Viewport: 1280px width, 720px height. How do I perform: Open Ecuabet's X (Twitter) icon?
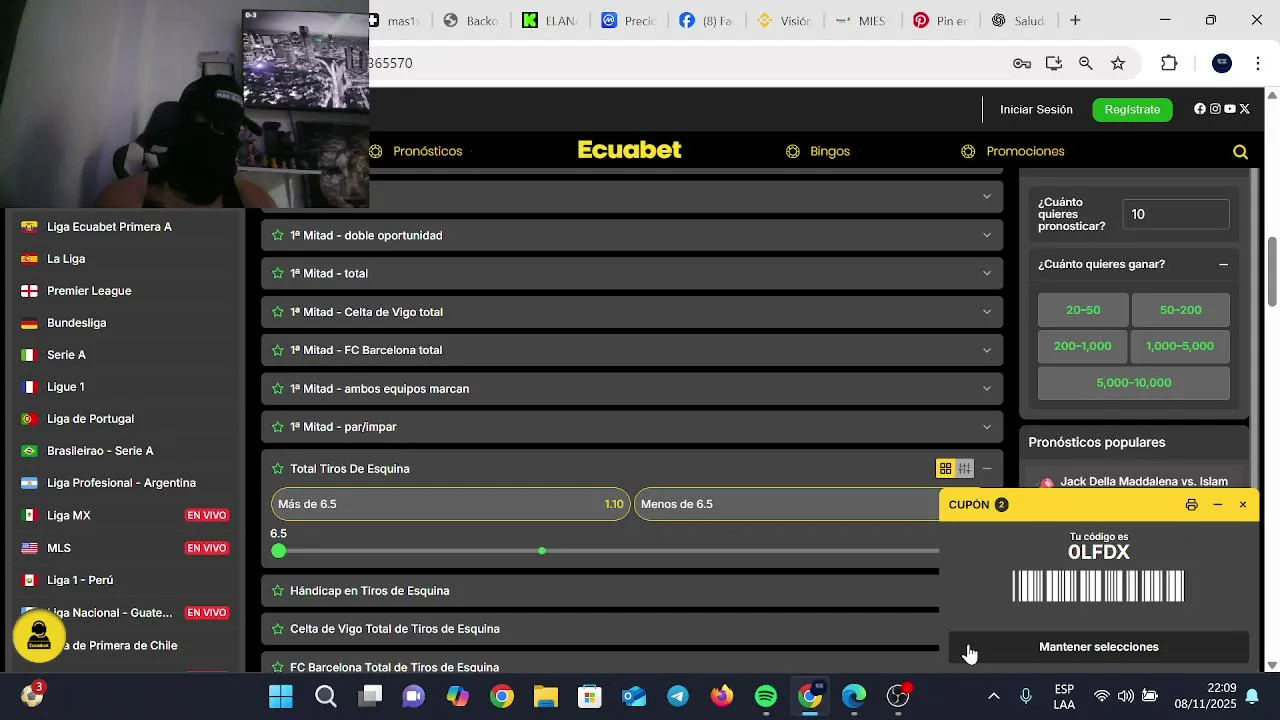pyautogui.click(x=1245, y=109)
